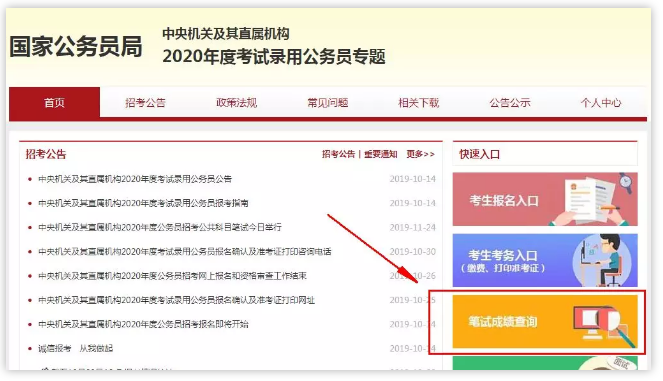This screenshot has height=381, width=663.
Task: Open 2020年度考试录用公务员公告 article
Action: click(x=135, y=179)
